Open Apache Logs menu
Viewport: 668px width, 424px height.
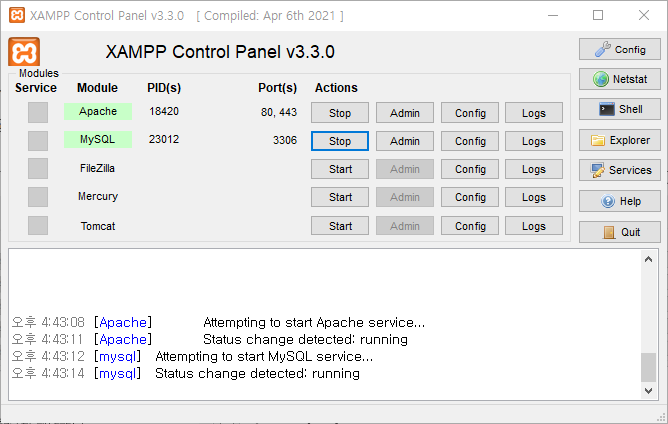(x=534, y=113)
